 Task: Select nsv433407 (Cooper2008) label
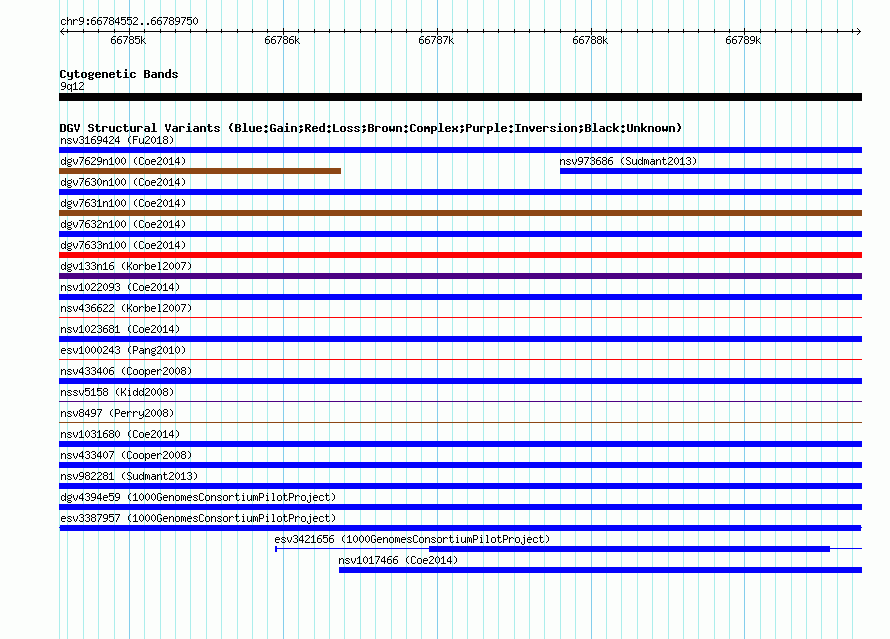[x=126, y=455]
